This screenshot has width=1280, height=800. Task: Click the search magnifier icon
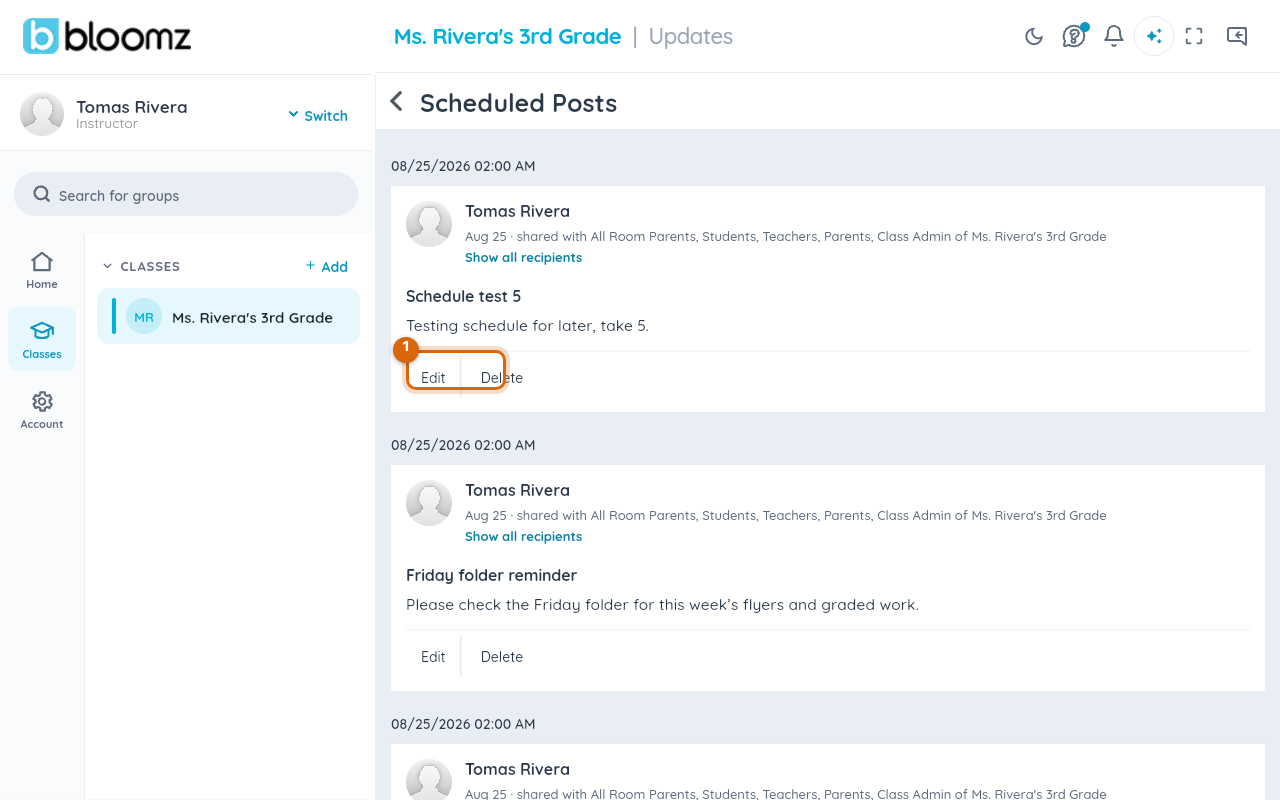click(x=42, y=194)
